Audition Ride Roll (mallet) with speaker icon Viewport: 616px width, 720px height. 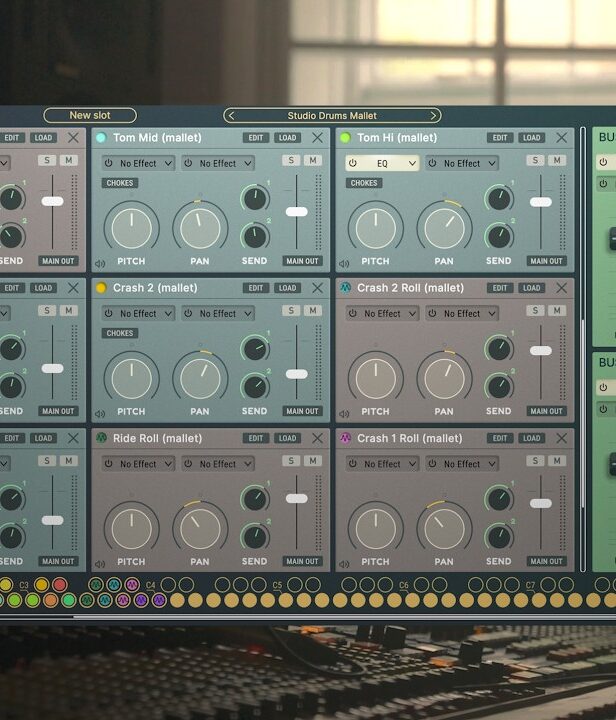click(100, 564)
